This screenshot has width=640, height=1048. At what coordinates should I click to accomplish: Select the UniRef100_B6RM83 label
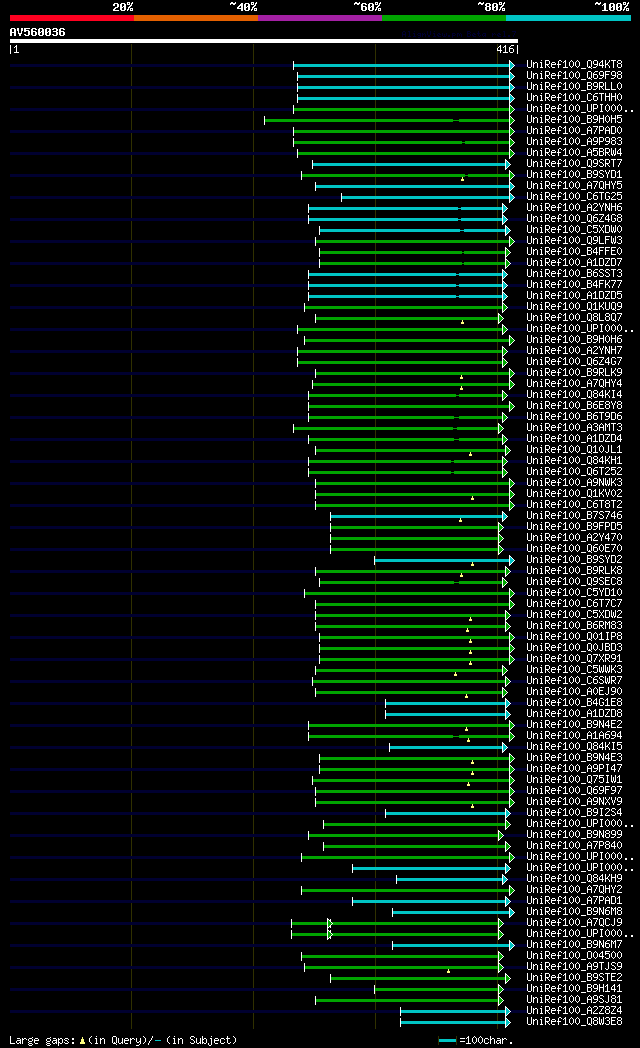point(574,626)
